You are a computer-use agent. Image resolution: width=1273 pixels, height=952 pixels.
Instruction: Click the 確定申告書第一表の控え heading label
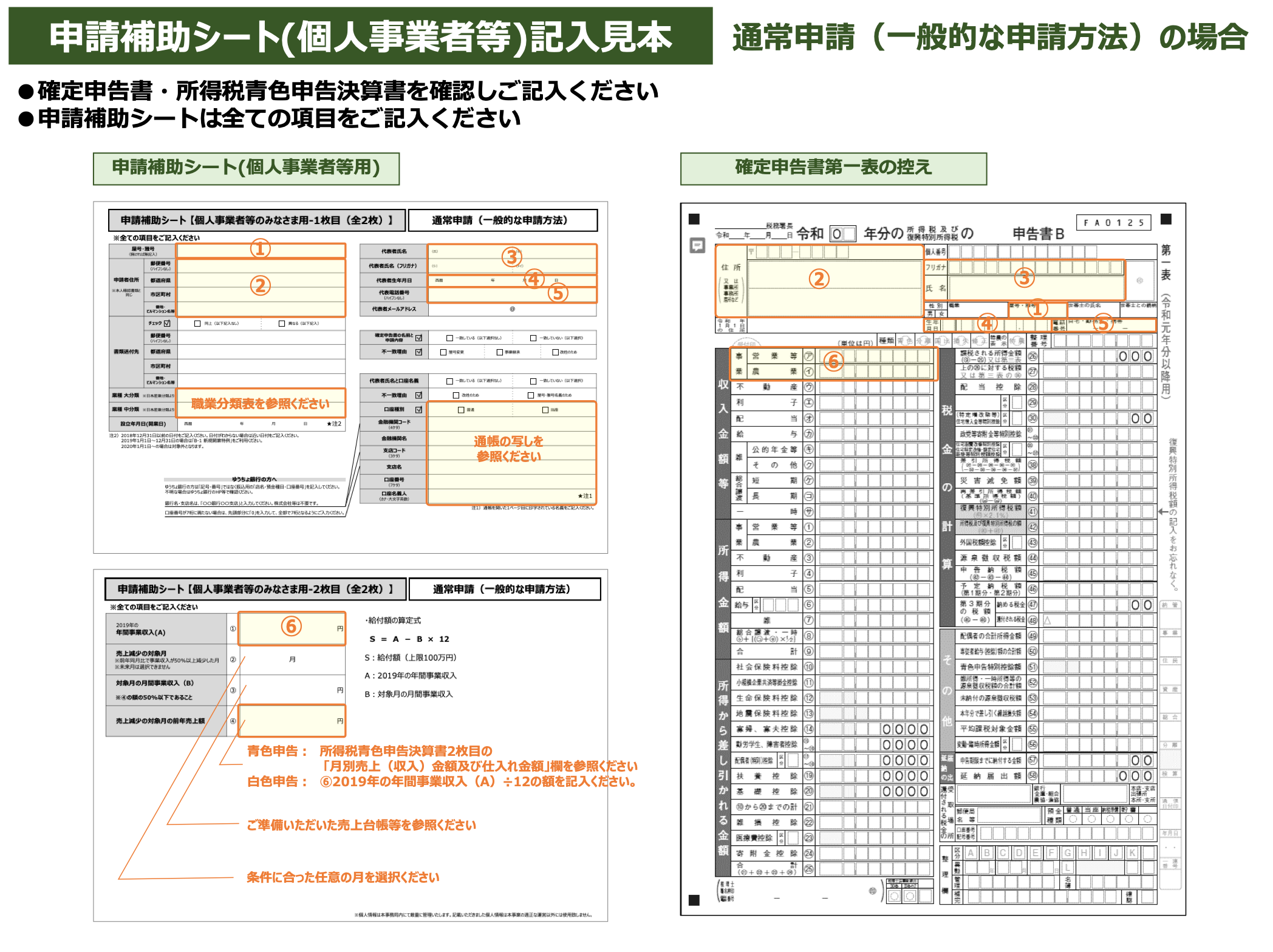pyautogui.click(x=833, y=168)
